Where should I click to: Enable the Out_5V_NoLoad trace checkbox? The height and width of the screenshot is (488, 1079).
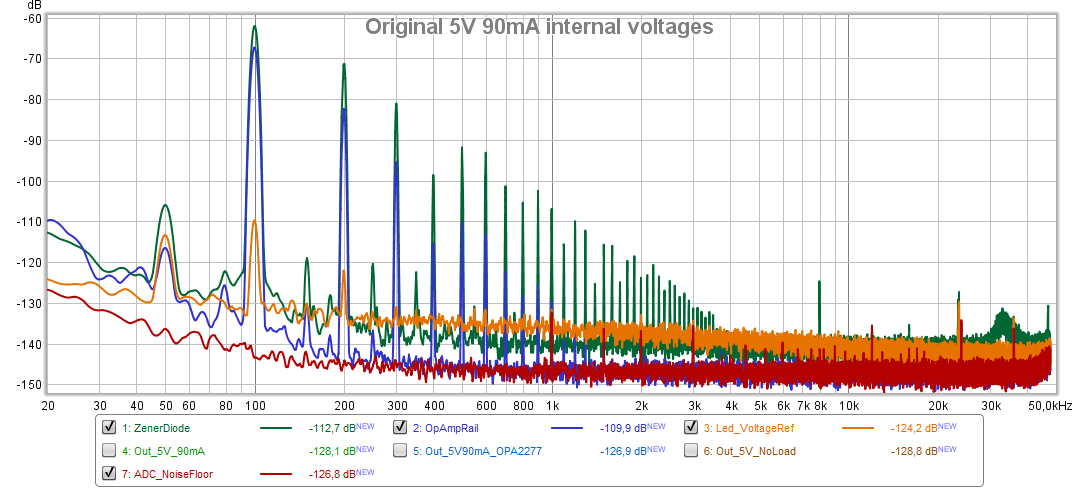692,450
